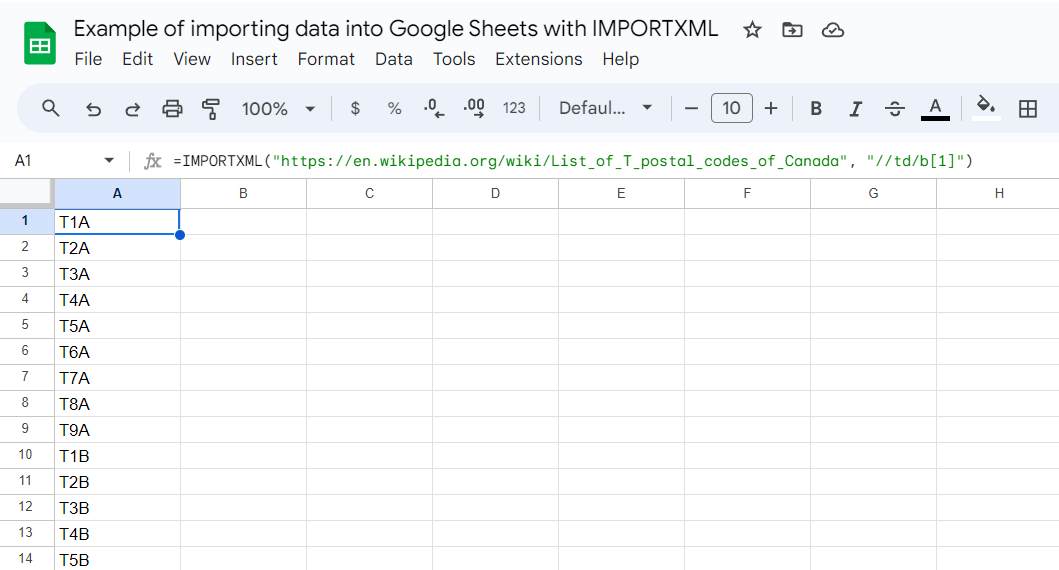Screen dimensions: 1059x570
Task: Open the Default font dropdown
Action: coord(605,108)
